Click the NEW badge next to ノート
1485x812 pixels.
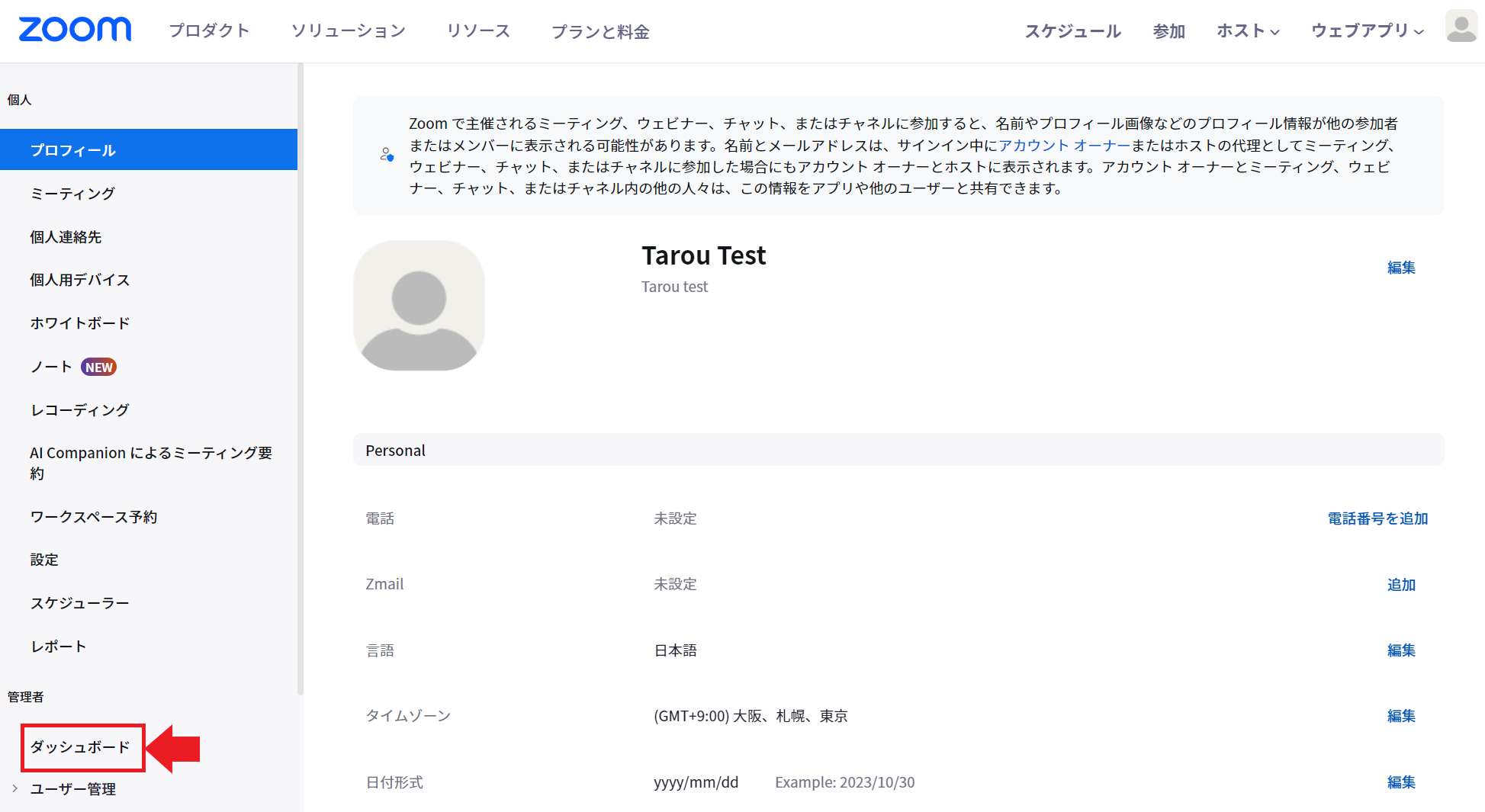[99, 367]
